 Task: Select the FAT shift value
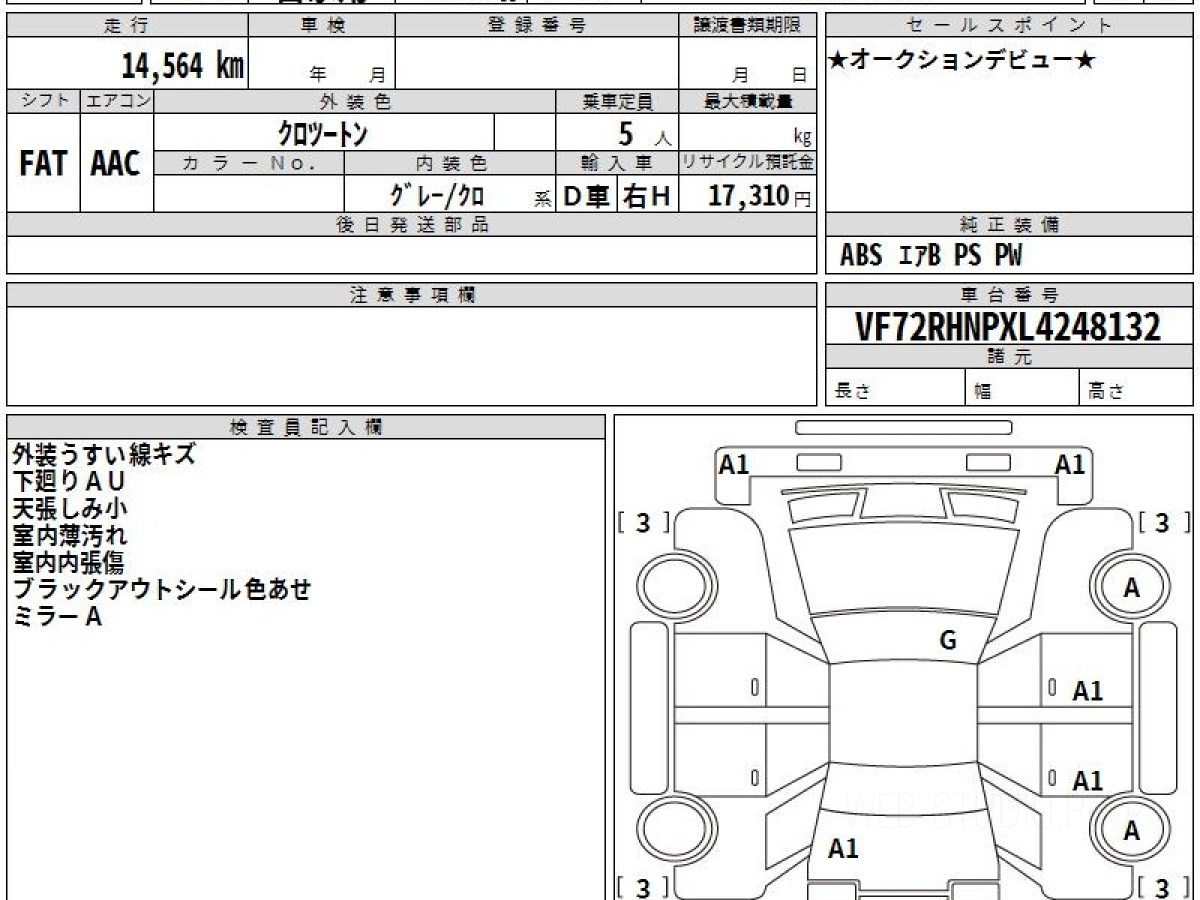coord(43,163)
